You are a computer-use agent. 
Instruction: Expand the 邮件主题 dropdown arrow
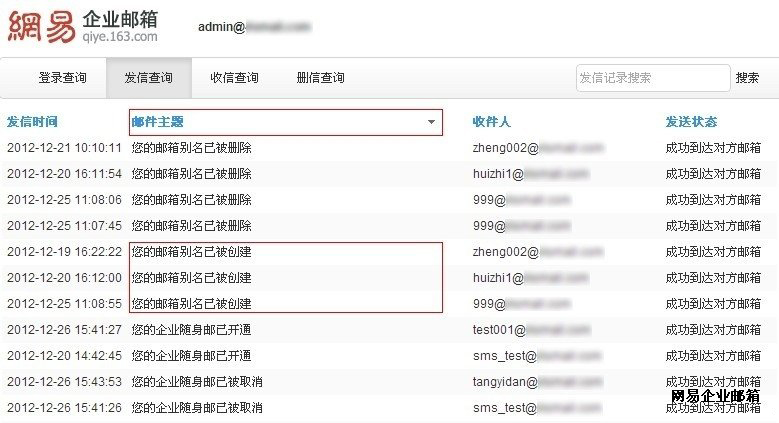[431, 122]
